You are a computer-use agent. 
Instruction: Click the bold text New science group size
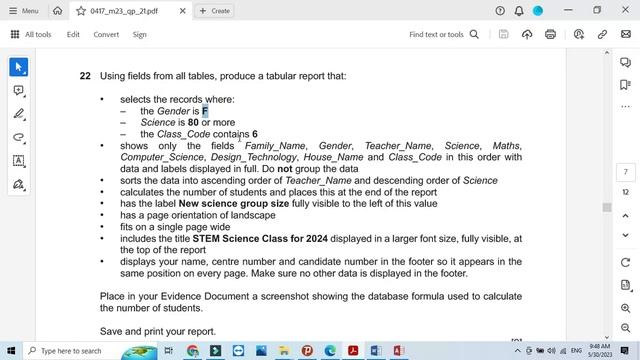tap(233, 204)
